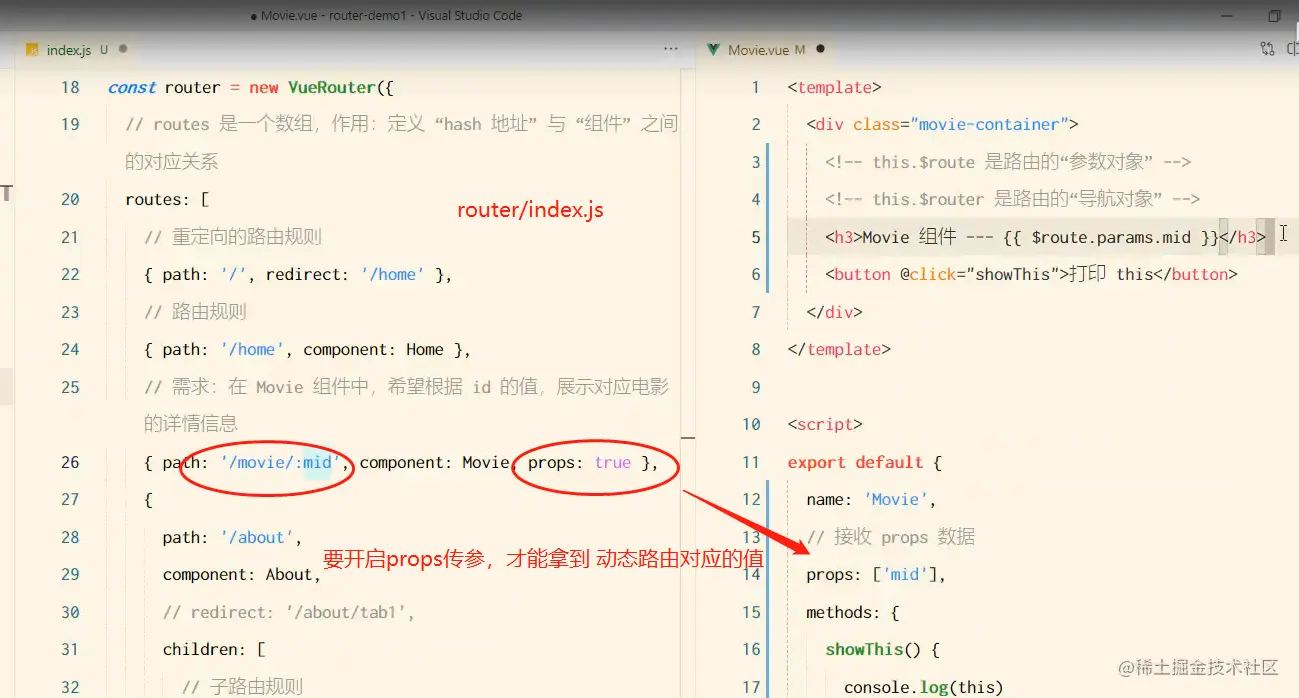Click the this.$router comment on line 4
The image size is (1299, 698).
click(x=1012, y=199)
